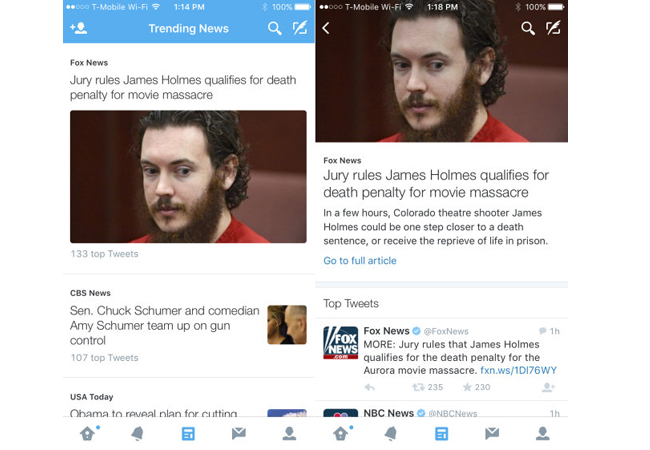Favorite the Fox News tweet showing 230
The height and width of the screenshot is (450, 650).
pyautogui.click(x=476, y=387)
